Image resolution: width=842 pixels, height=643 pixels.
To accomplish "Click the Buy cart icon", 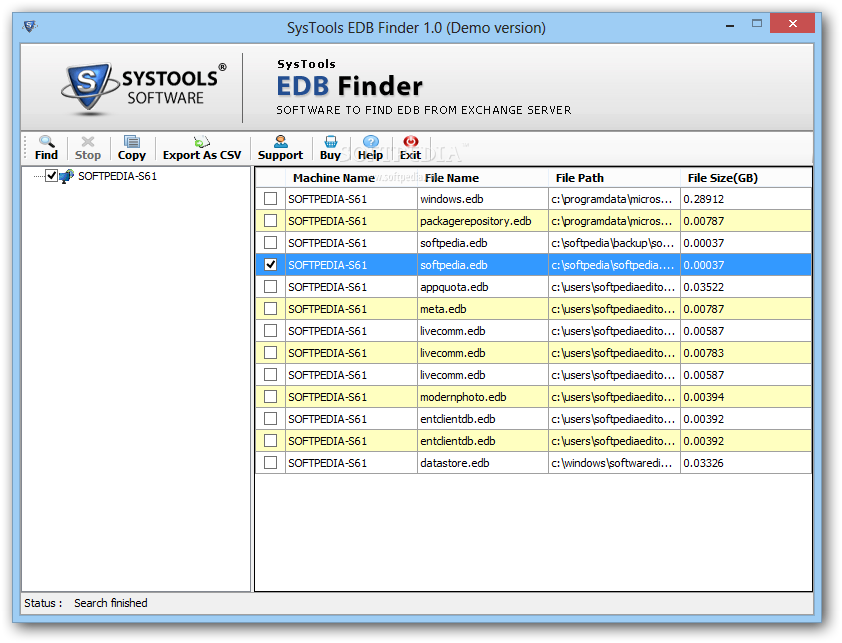I will (331, 142).
